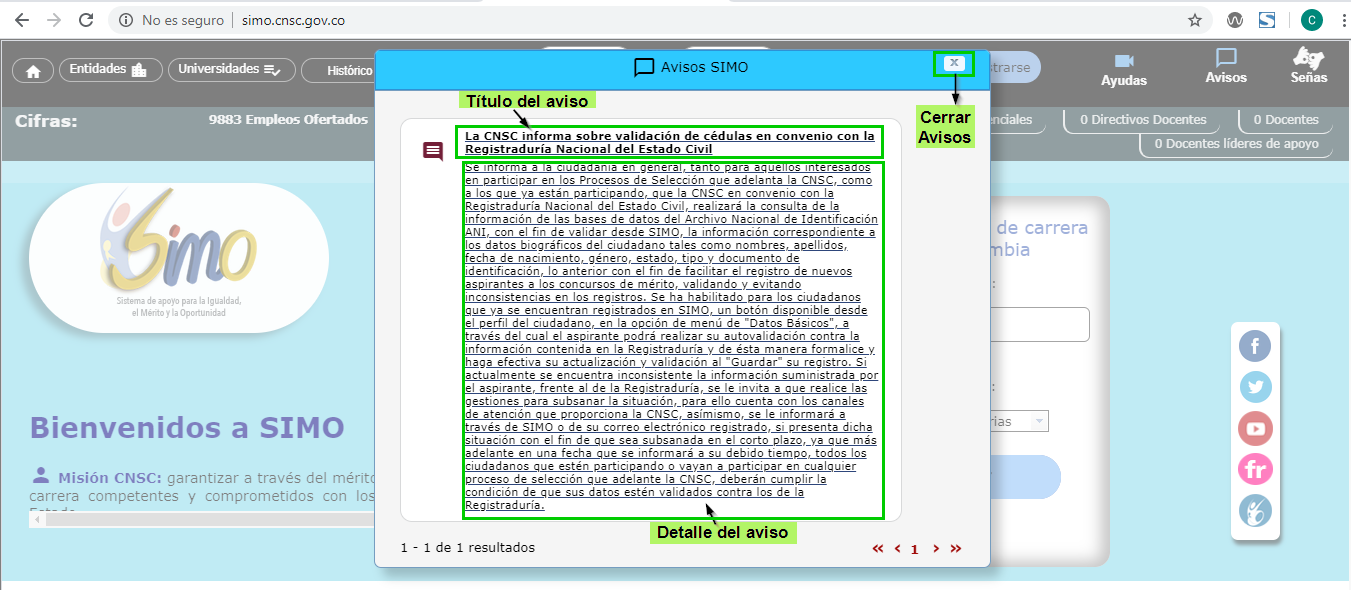
Task: Click the Flickr 'fr' social icon
Action: point(1255,469)
